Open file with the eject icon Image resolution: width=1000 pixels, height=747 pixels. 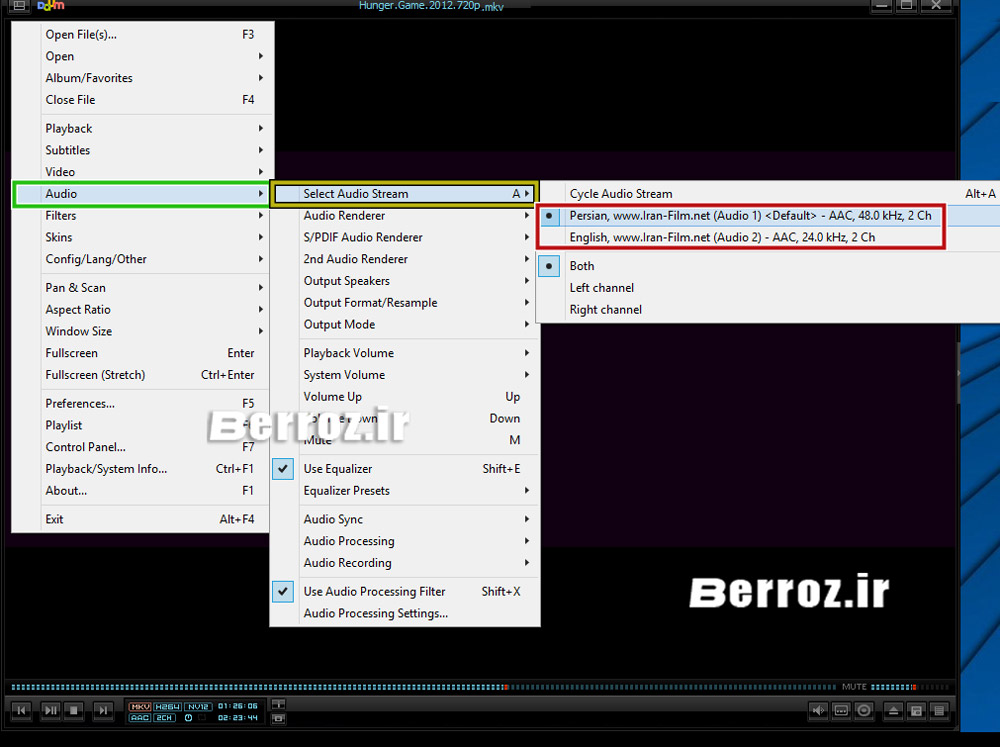coord(893,711)
